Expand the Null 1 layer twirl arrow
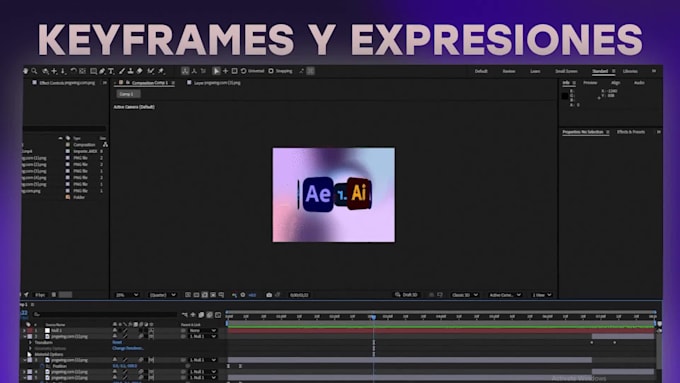 [x=25, y=331]
